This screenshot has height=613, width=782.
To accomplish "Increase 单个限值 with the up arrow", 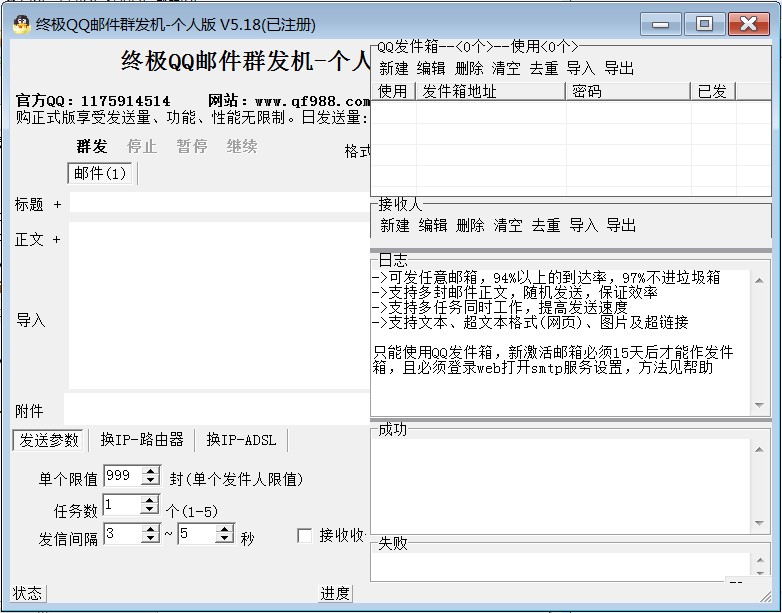I will (150, 470).
